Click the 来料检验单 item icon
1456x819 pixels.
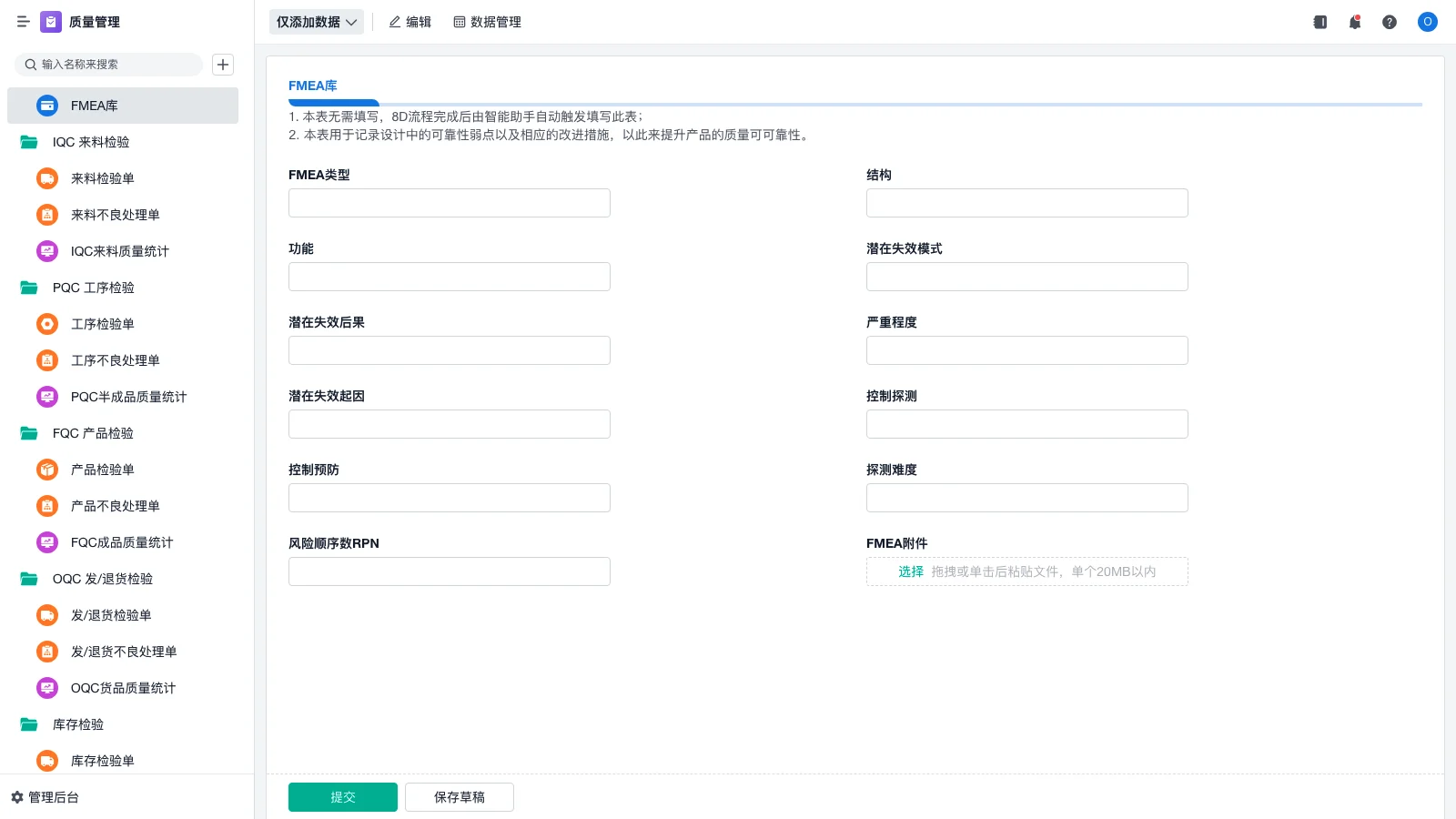[46, 178]
